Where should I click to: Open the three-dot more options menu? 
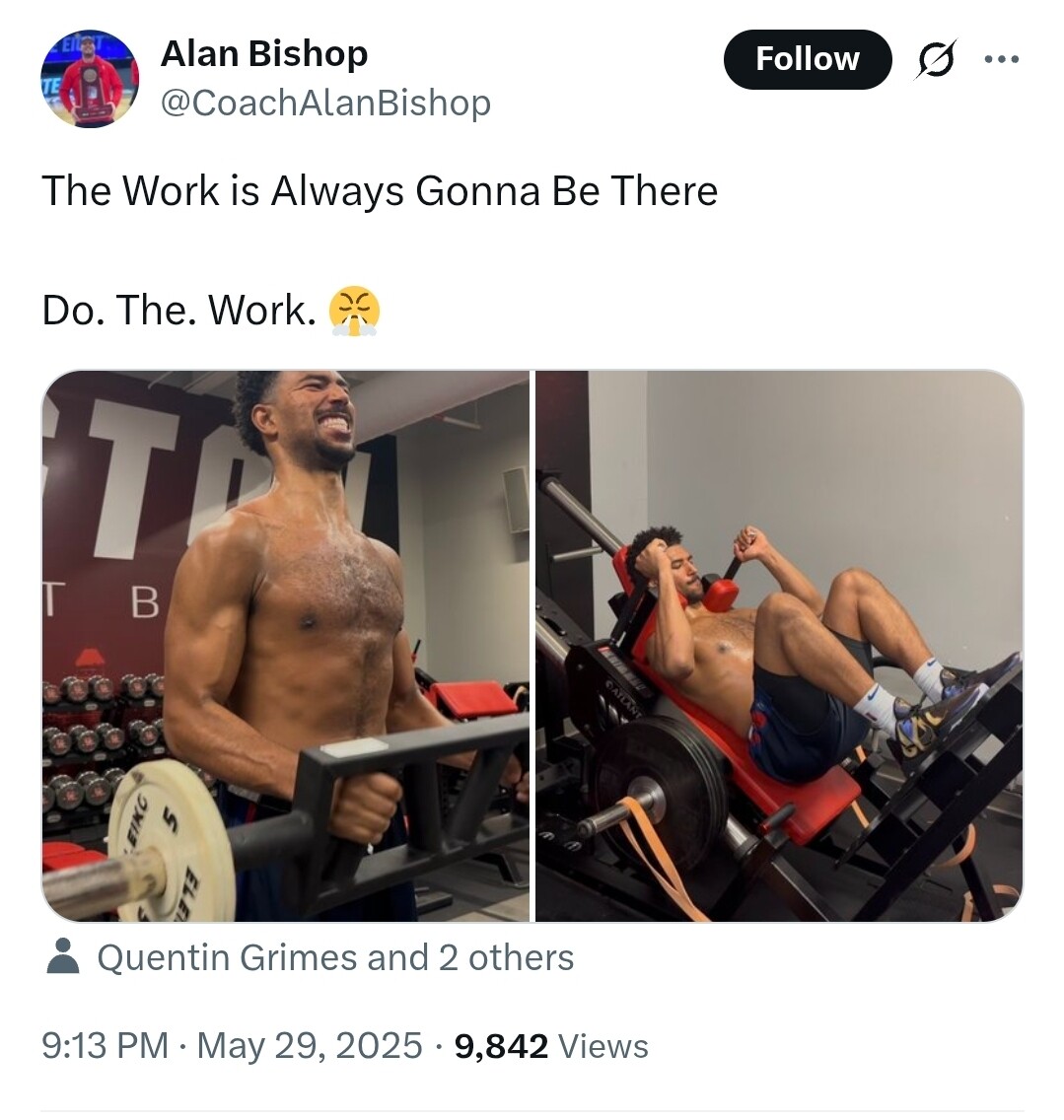[1002, 59]
